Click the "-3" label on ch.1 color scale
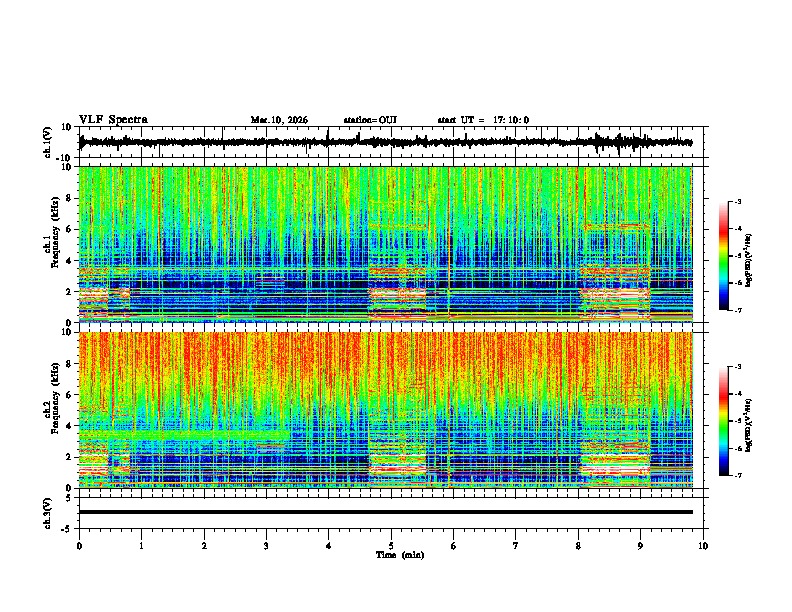The height and width of the screenshot is (612, 792). pos(737,202)
